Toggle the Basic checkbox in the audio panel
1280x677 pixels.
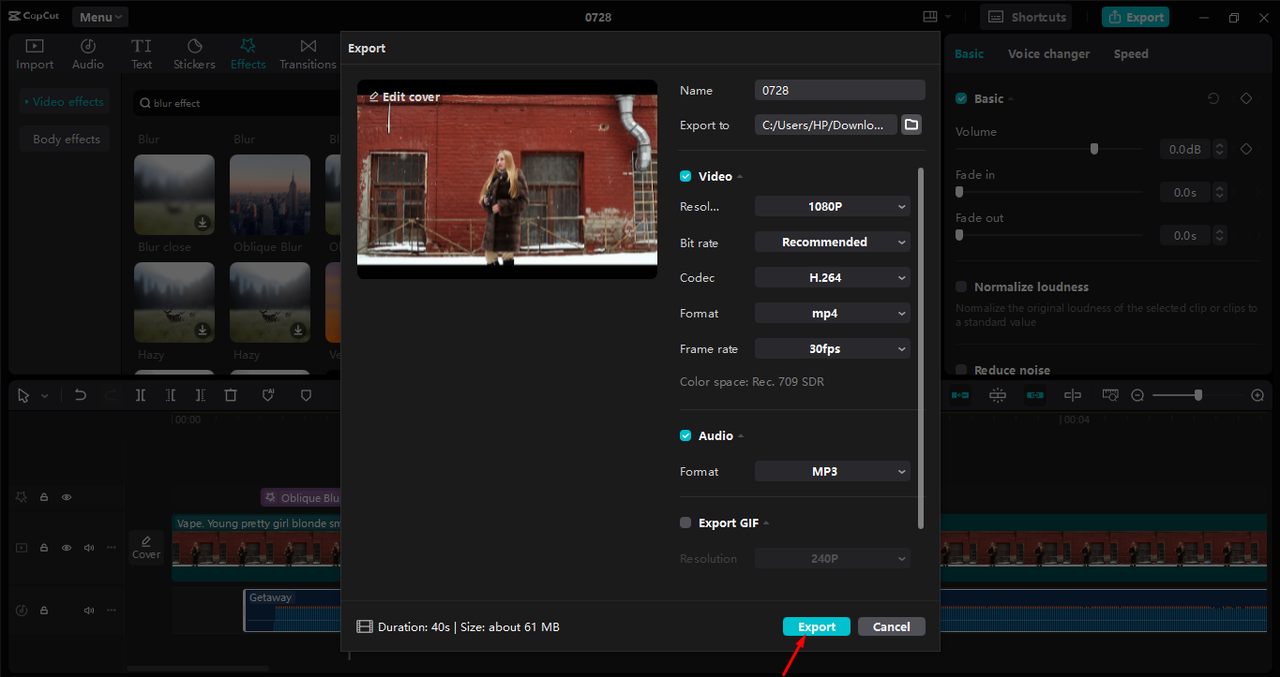[x=961, y=99]
